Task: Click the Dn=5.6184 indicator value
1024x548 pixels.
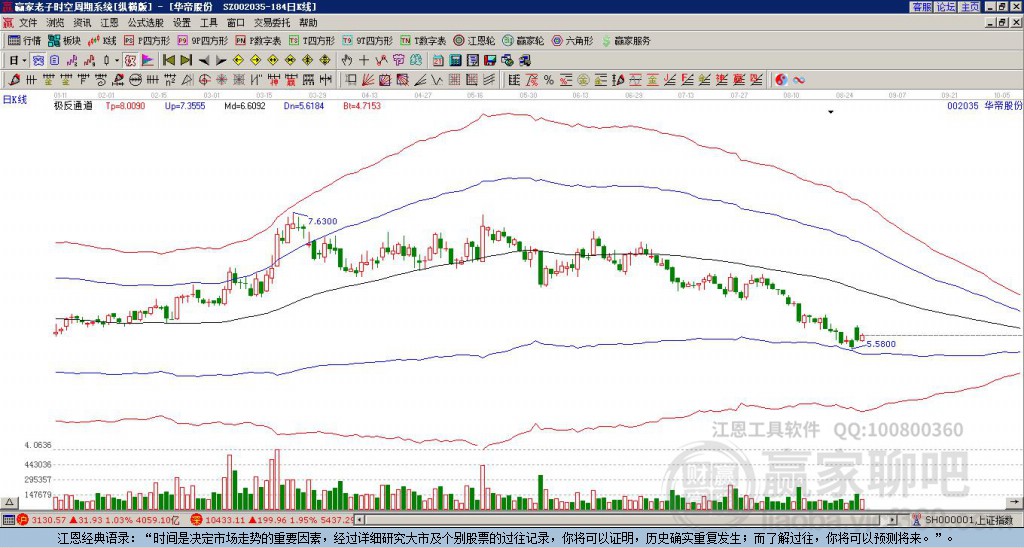Action: click(x=304, y=106)
